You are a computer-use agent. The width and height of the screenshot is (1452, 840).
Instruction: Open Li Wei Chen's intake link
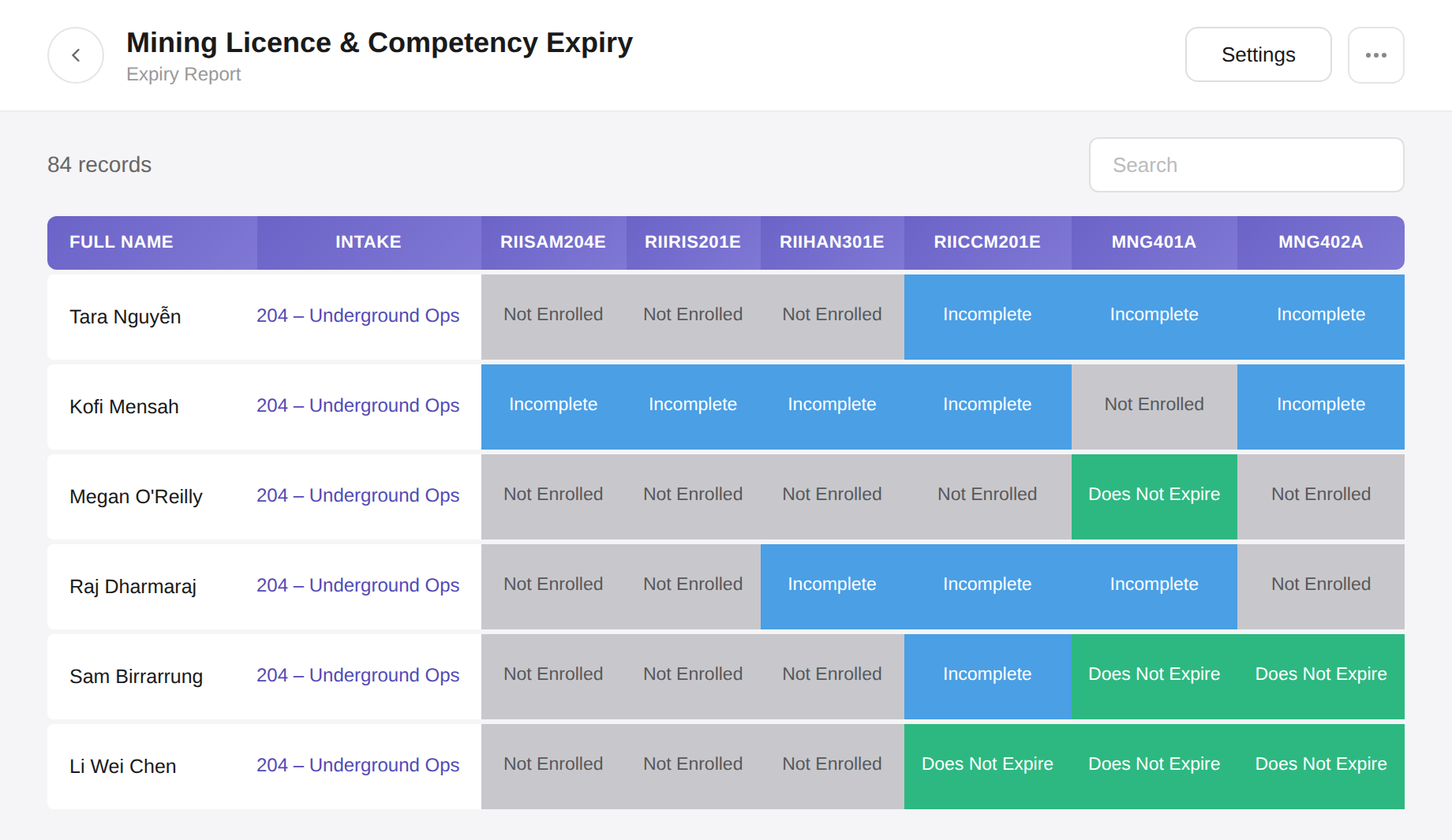(x=357, y=765)
